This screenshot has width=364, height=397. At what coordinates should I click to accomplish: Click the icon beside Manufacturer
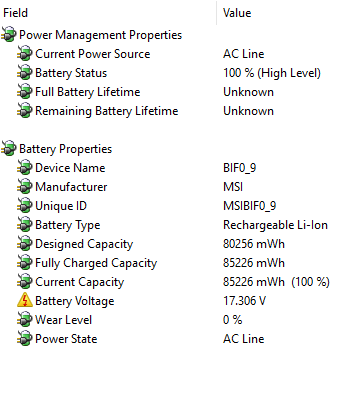pyautogui.click(x=25, y=187)
